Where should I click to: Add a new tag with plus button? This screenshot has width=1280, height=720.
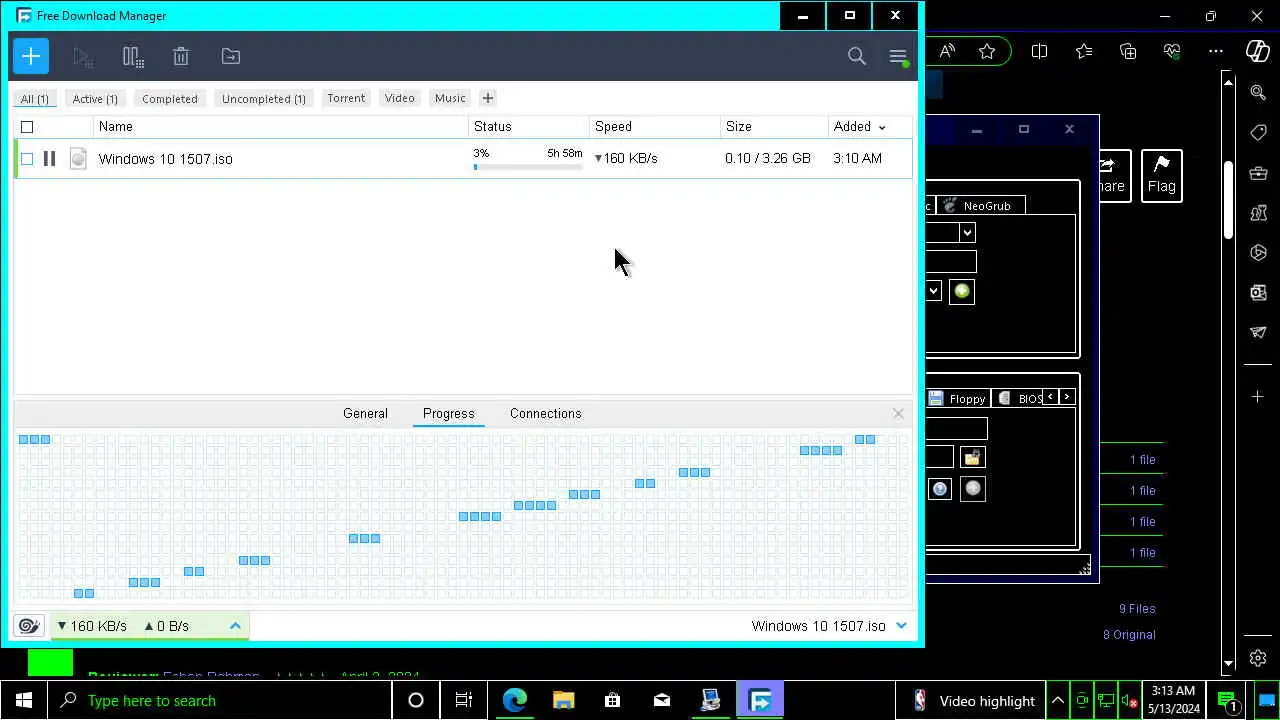488,98
